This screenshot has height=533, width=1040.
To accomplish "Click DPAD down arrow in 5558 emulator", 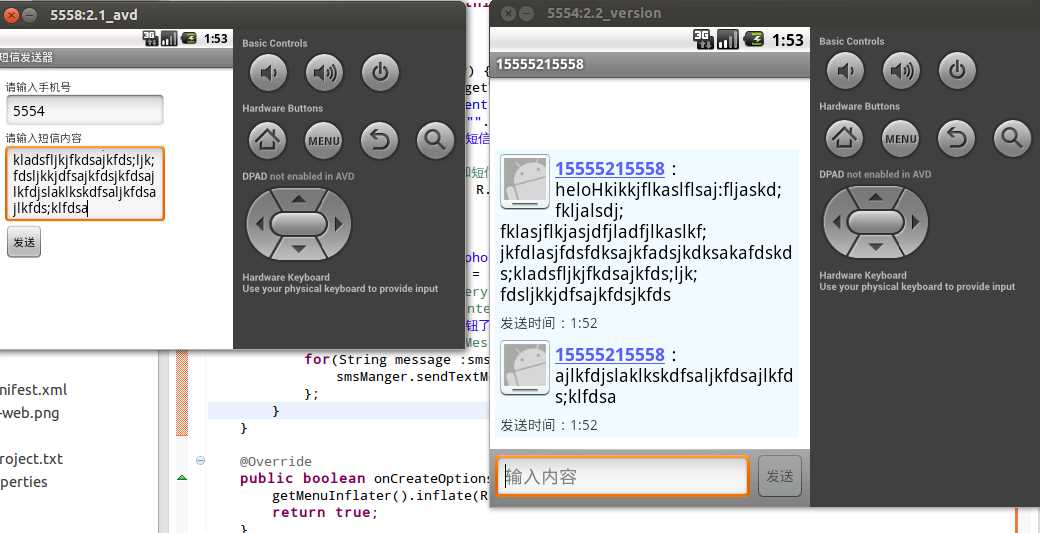I will click(299, 249).
